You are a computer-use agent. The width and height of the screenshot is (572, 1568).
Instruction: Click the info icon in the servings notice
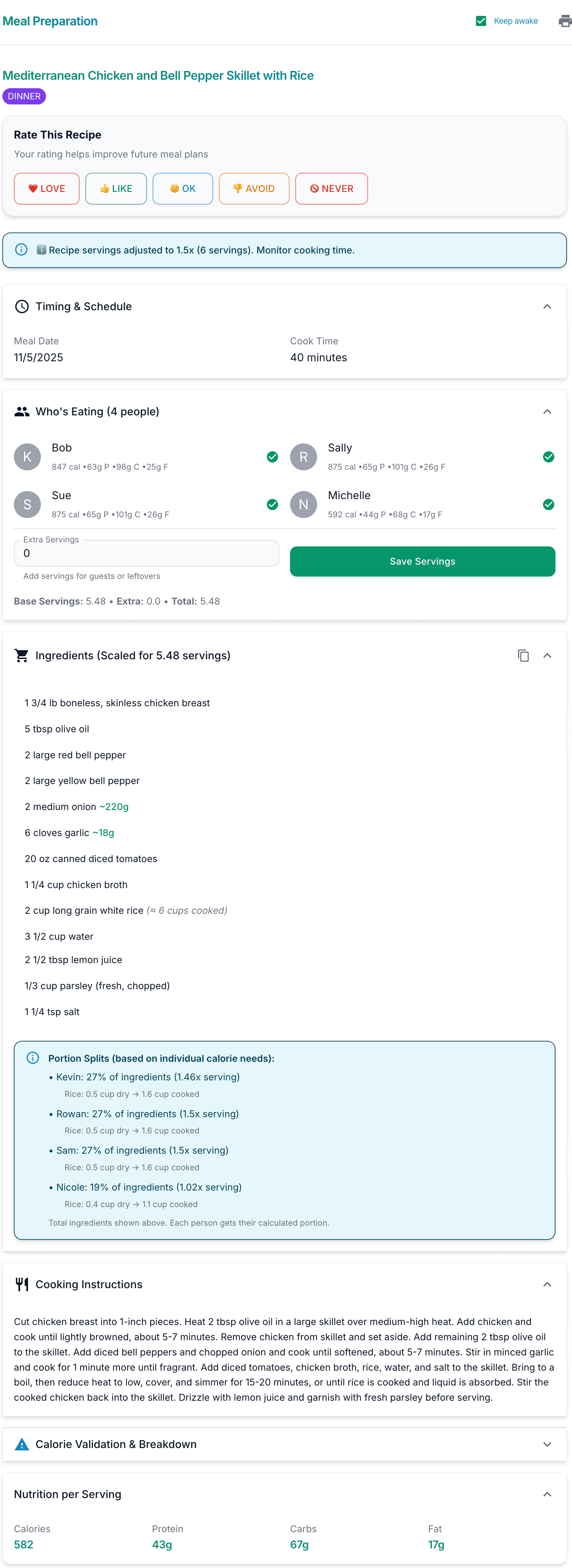(21, 250)
